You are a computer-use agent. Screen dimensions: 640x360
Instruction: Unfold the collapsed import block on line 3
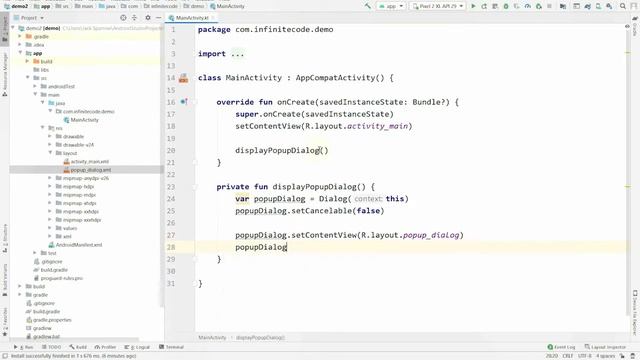(x=238, y=54)
